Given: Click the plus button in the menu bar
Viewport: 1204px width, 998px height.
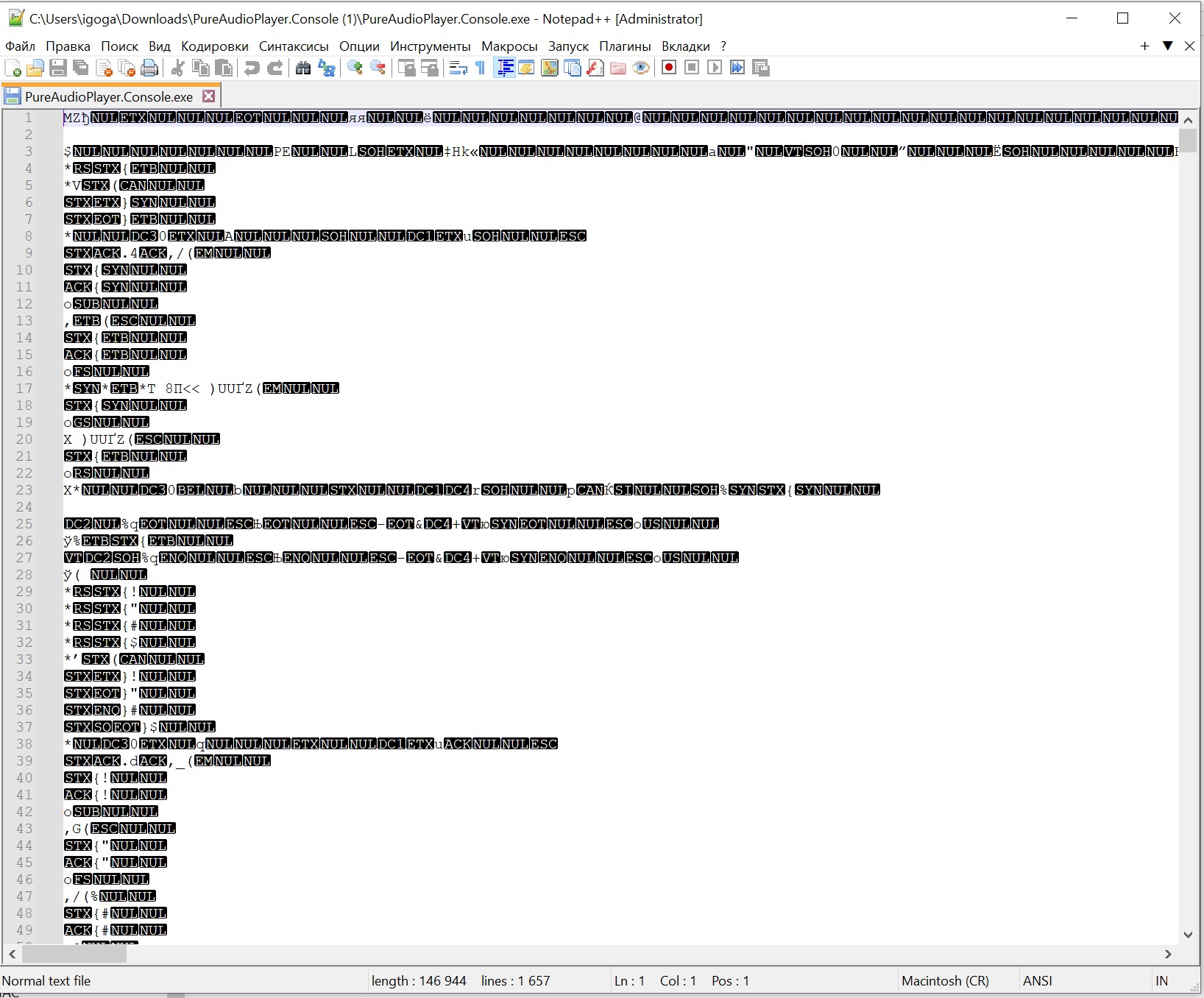Looking at the screenshot, I should coord(1144,46).
